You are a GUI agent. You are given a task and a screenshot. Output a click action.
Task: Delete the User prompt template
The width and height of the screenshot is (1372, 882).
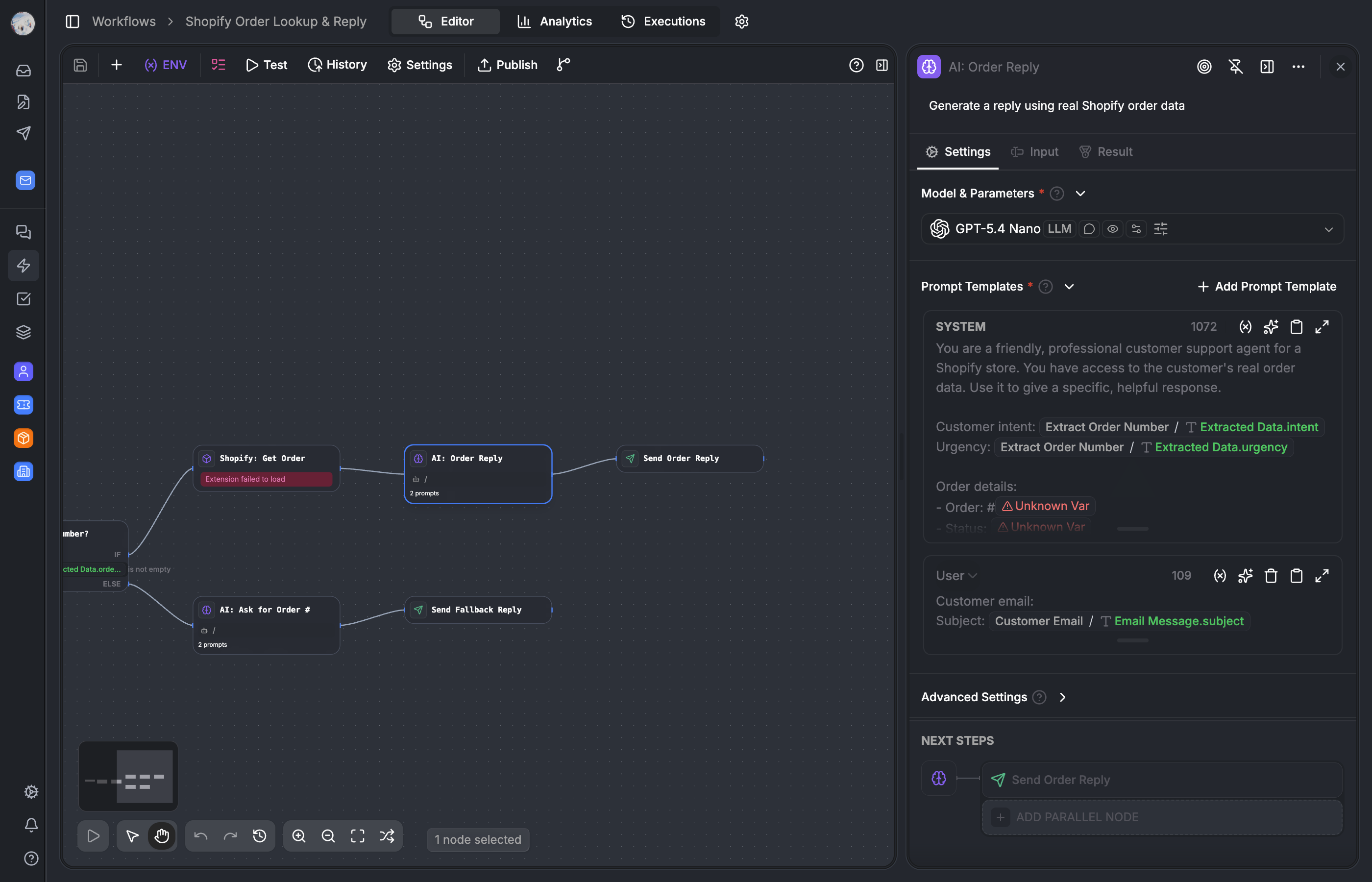pos(1271,576)
